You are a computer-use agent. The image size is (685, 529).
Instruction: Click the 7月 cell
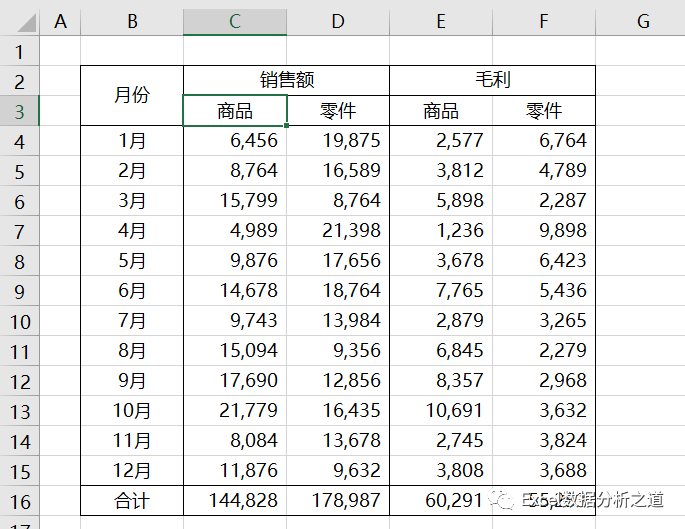(x=132, y=321)
